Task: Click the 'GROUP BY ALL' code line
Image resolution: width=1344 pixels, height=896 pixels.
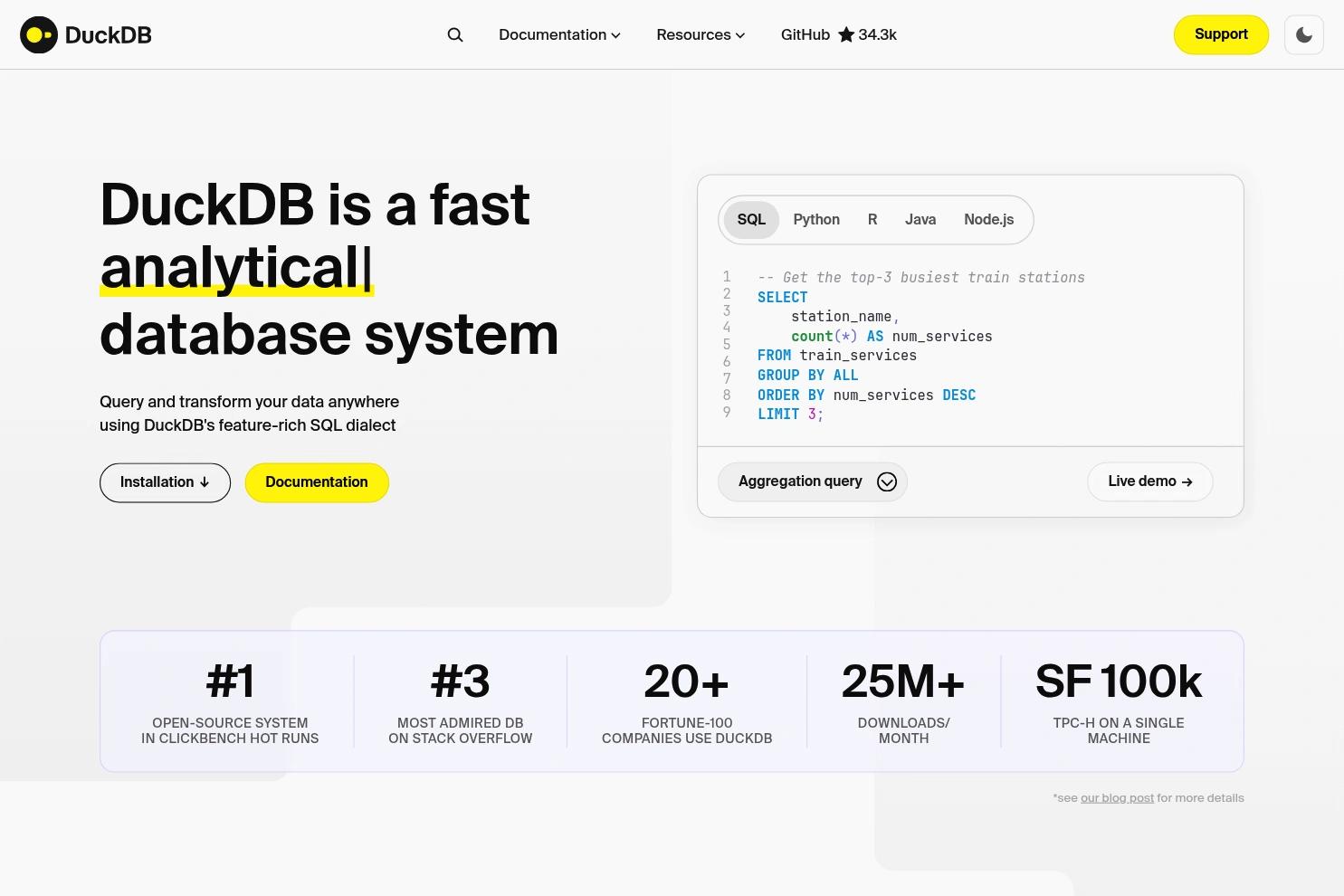Action: pyautogui.click(x=808, y=376)
